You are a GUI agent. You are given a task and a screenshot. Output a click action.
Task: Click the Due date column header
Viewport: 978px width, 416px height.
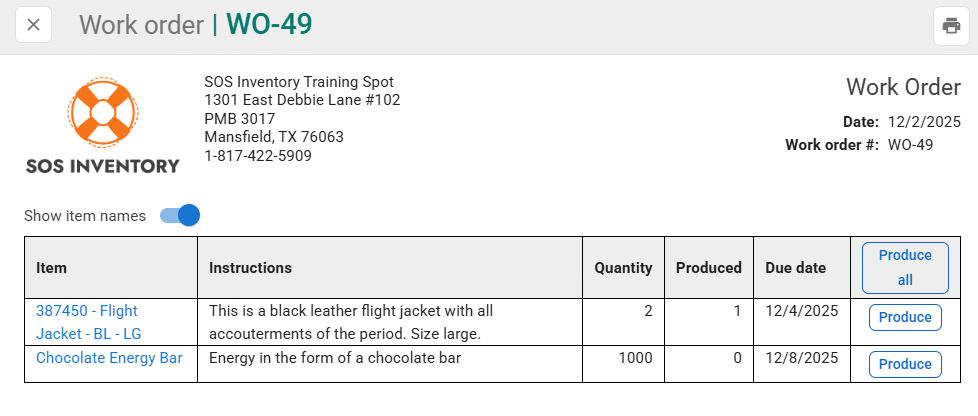tap(795, 268)
